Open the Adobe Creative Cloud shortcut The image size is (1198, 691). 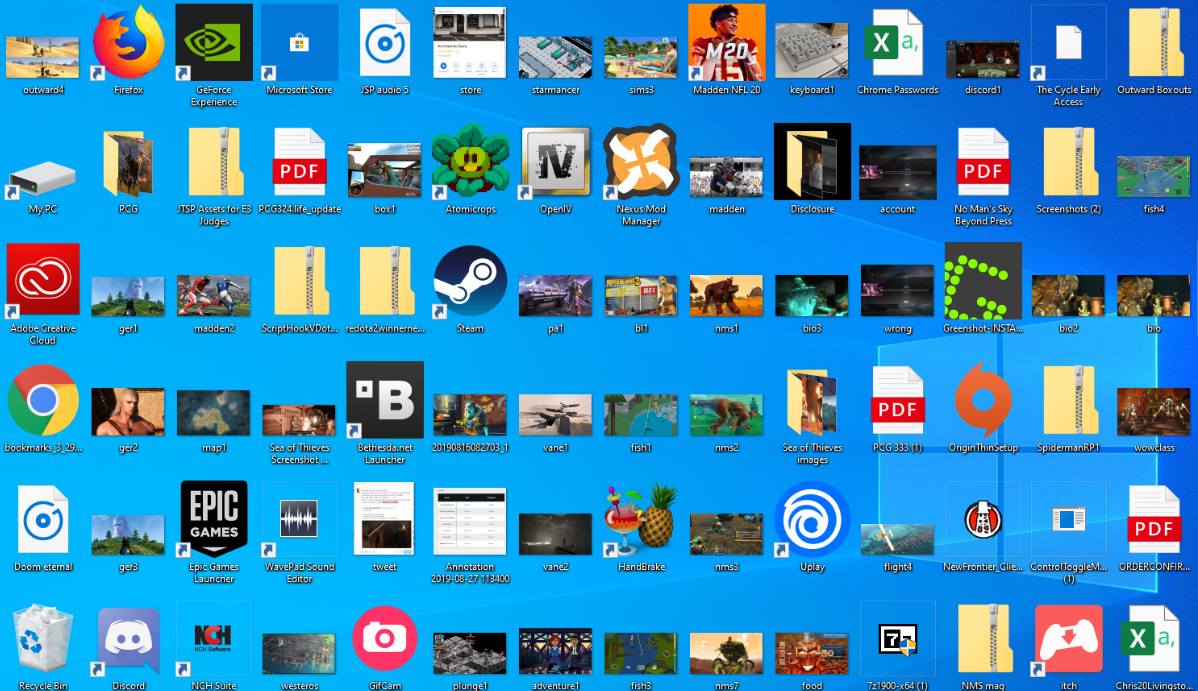43,282
